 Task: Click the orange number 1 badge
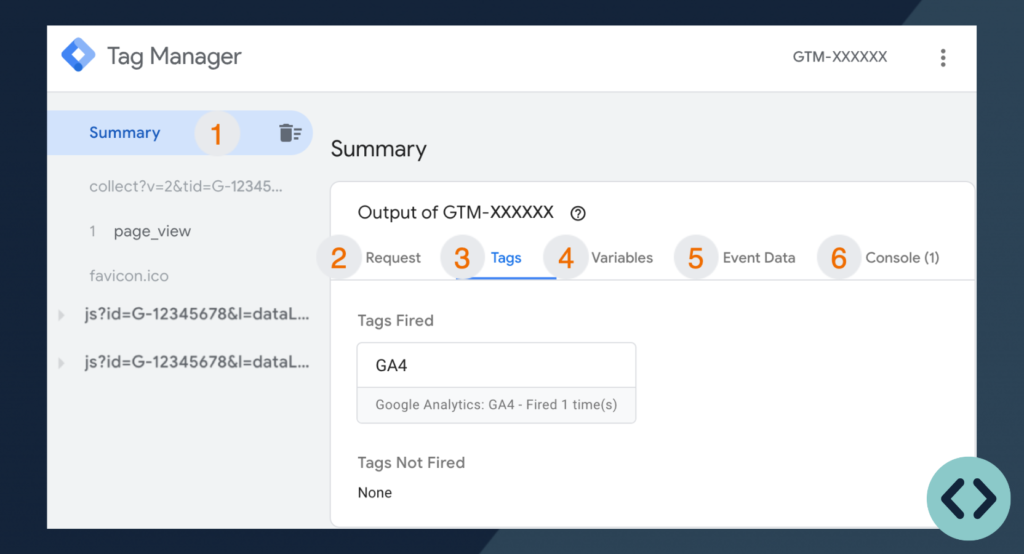tap(217, 133)
